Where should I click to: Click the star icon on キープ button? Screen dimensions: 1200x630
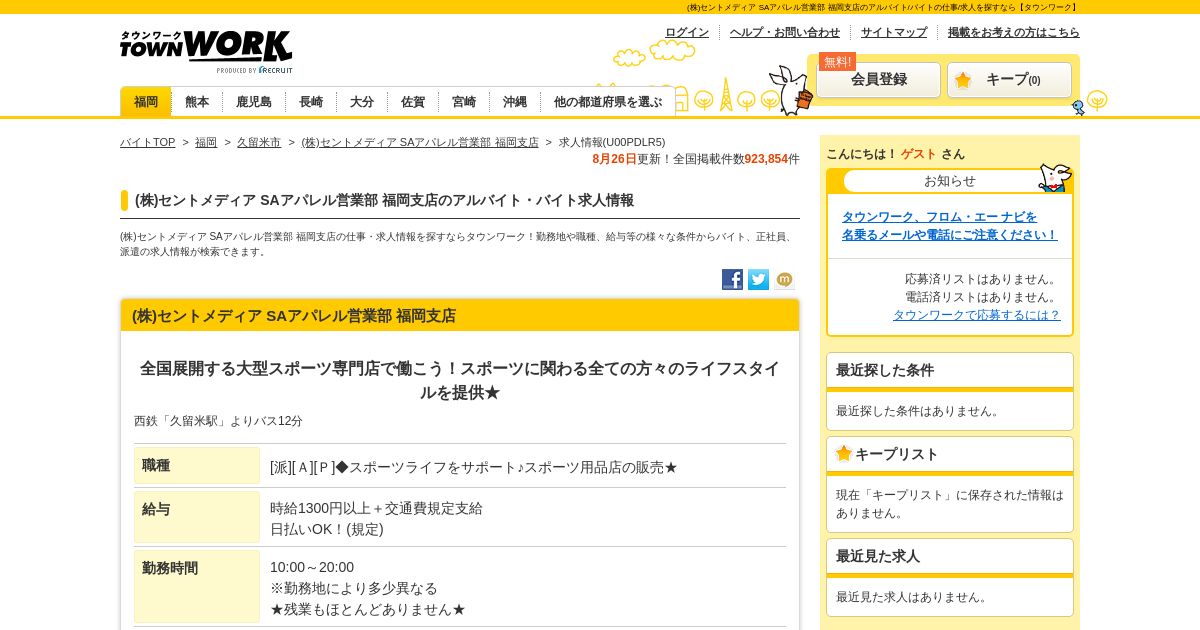click(x=963, y=80)
